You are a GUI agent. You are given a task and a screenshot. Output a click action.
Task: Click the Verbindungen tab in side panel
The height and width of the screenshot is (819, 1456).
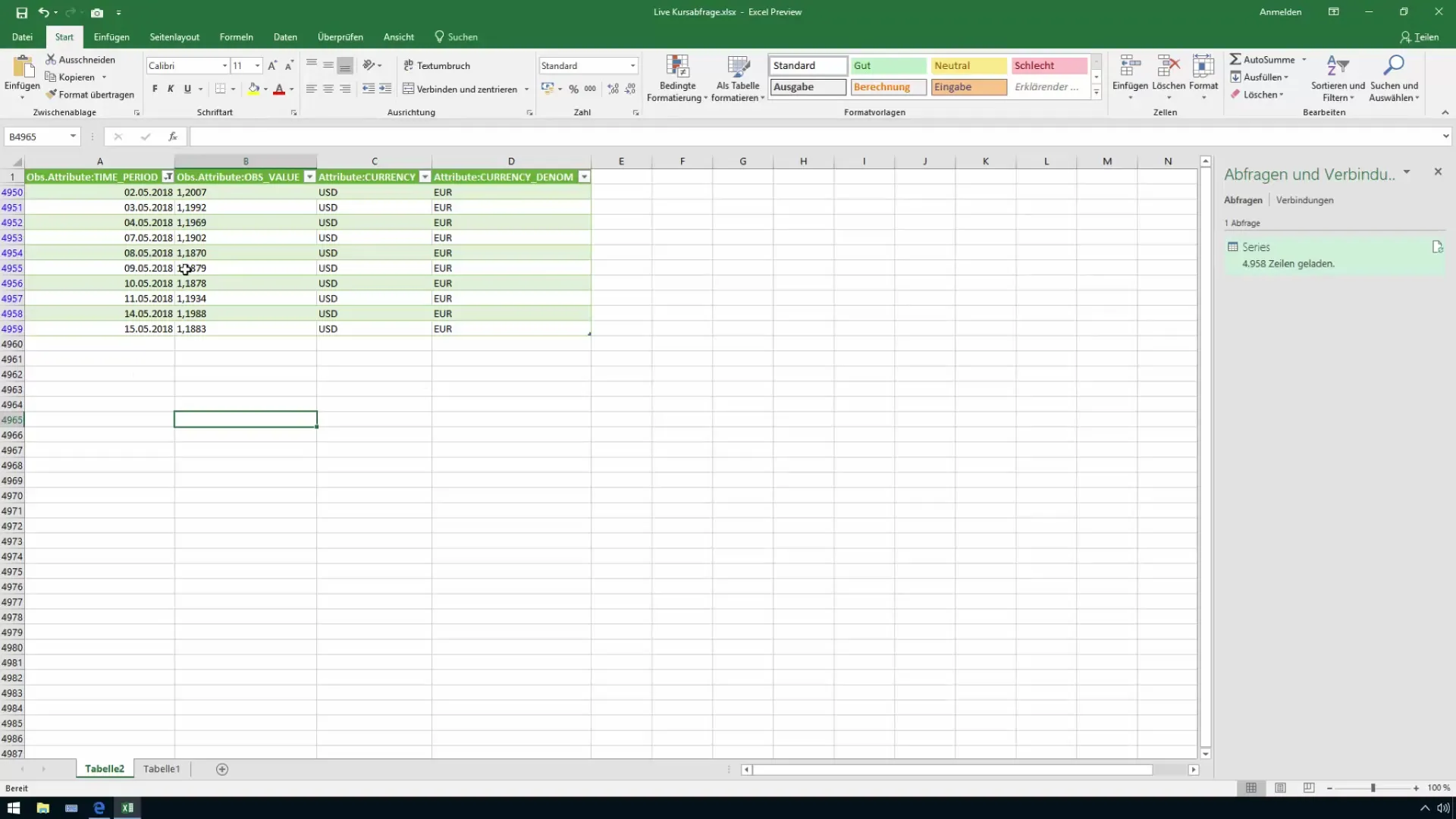click(x=1306, y=200)
